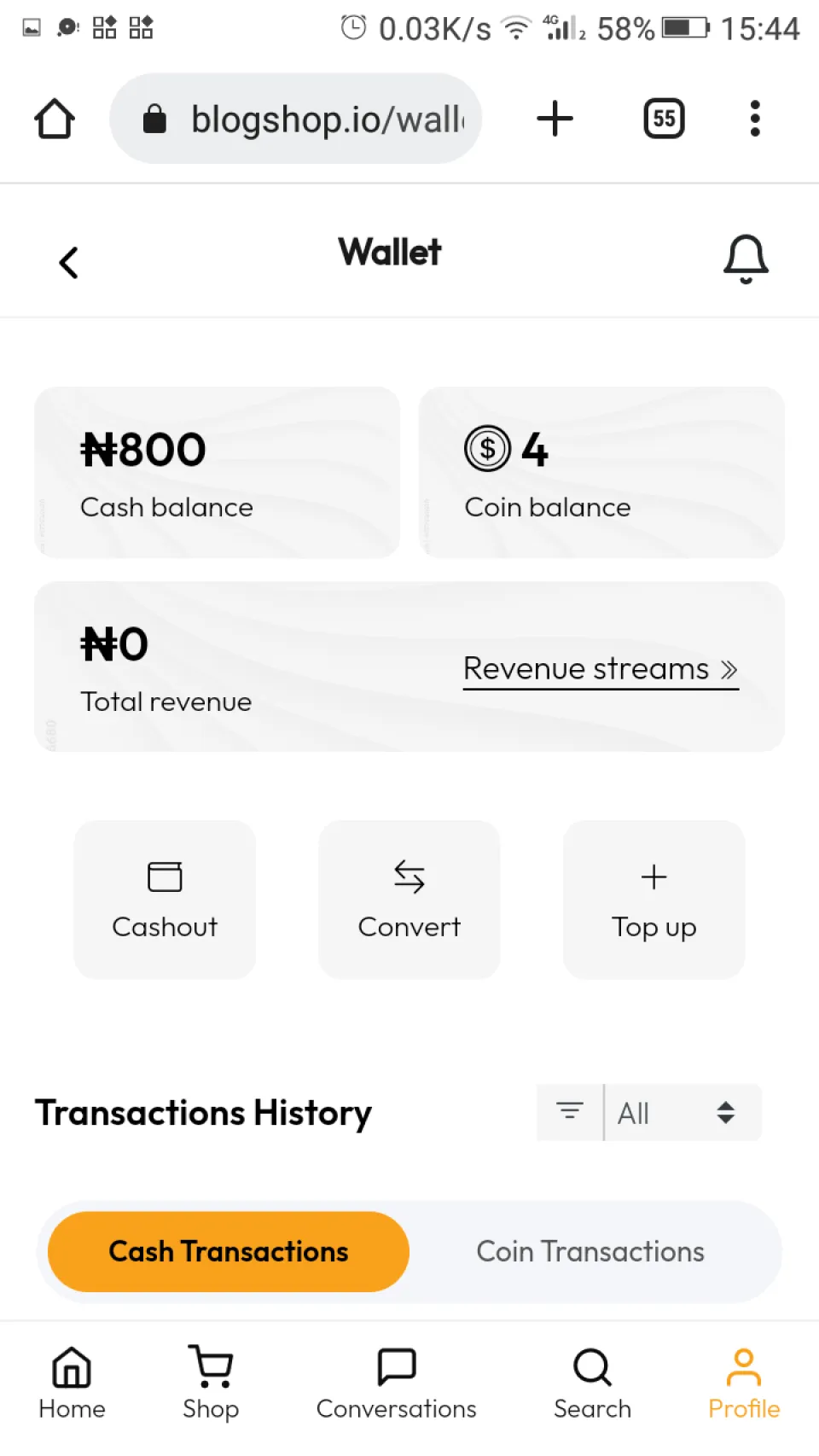Tap the notification bell icon
Image resolution: width=819 pixels, height=1456 pixels.
pyautogui.click(x=746, y=258)
